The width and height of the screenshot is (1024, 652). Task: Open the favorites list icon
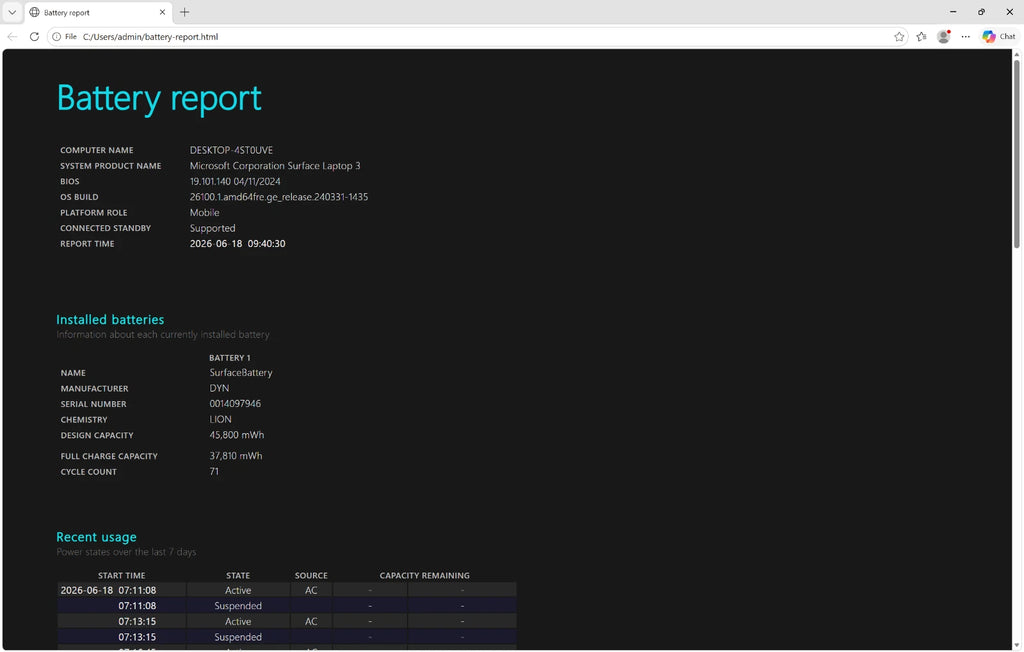(921, 37)
